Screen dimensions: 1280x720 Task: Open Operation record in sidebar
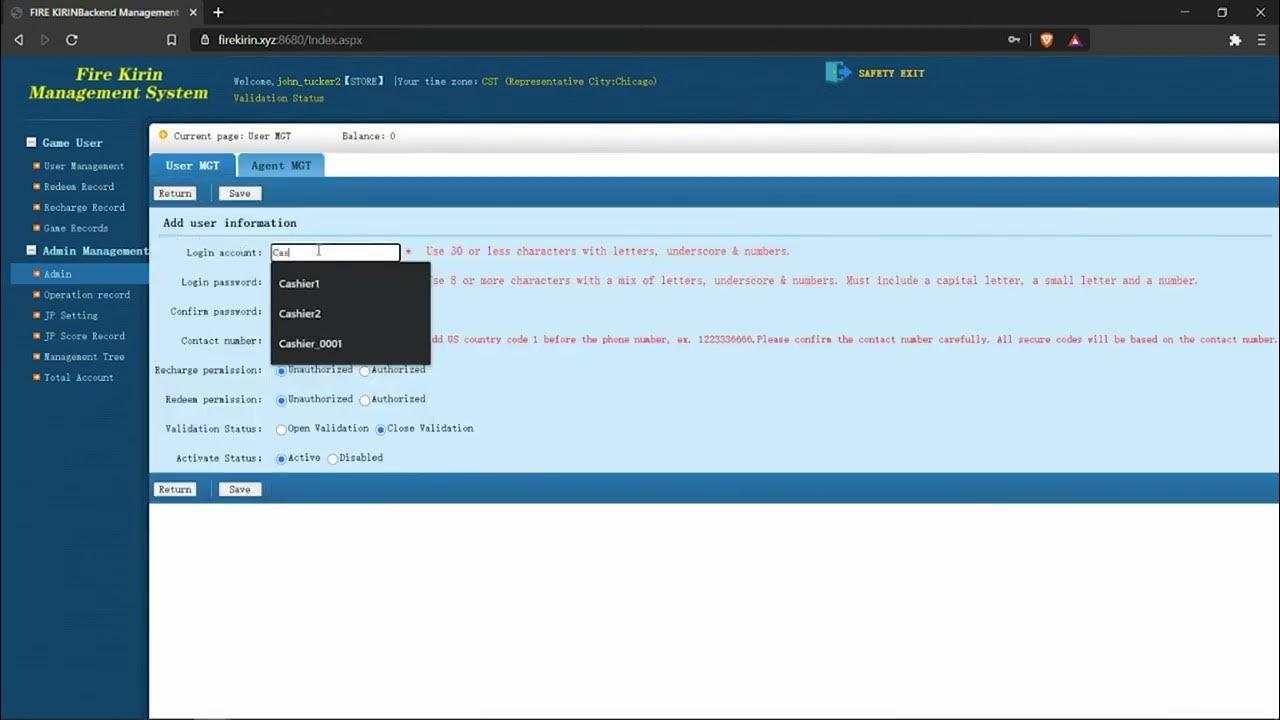point(87,295)
